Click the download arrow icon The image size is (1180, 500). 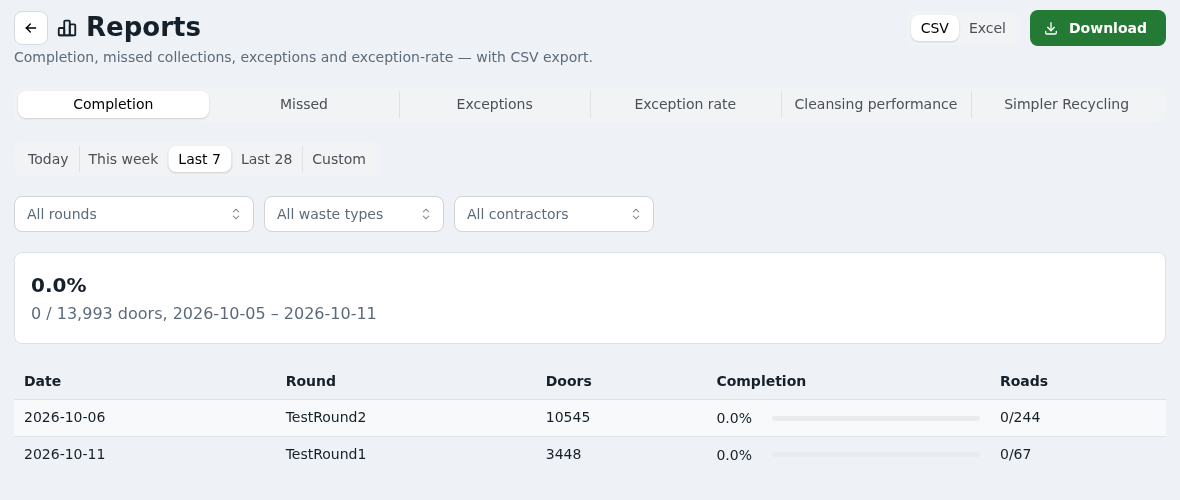coord(1051,29)
